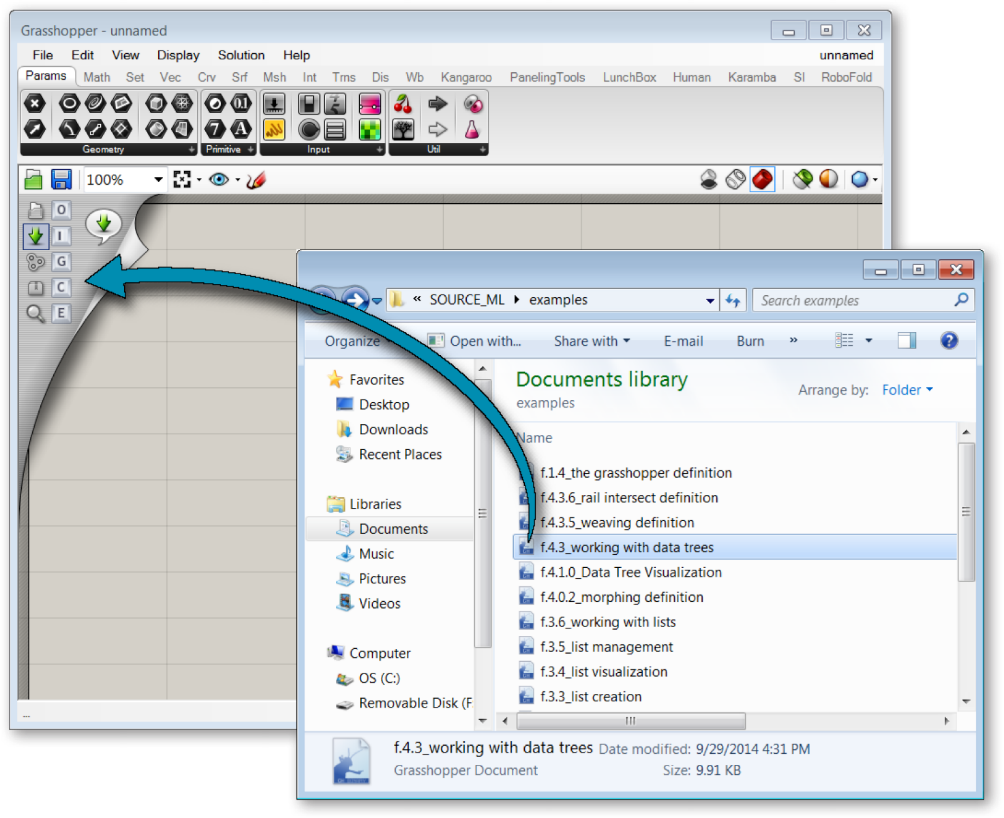Switch to the Math component tab

click(97, 77)
